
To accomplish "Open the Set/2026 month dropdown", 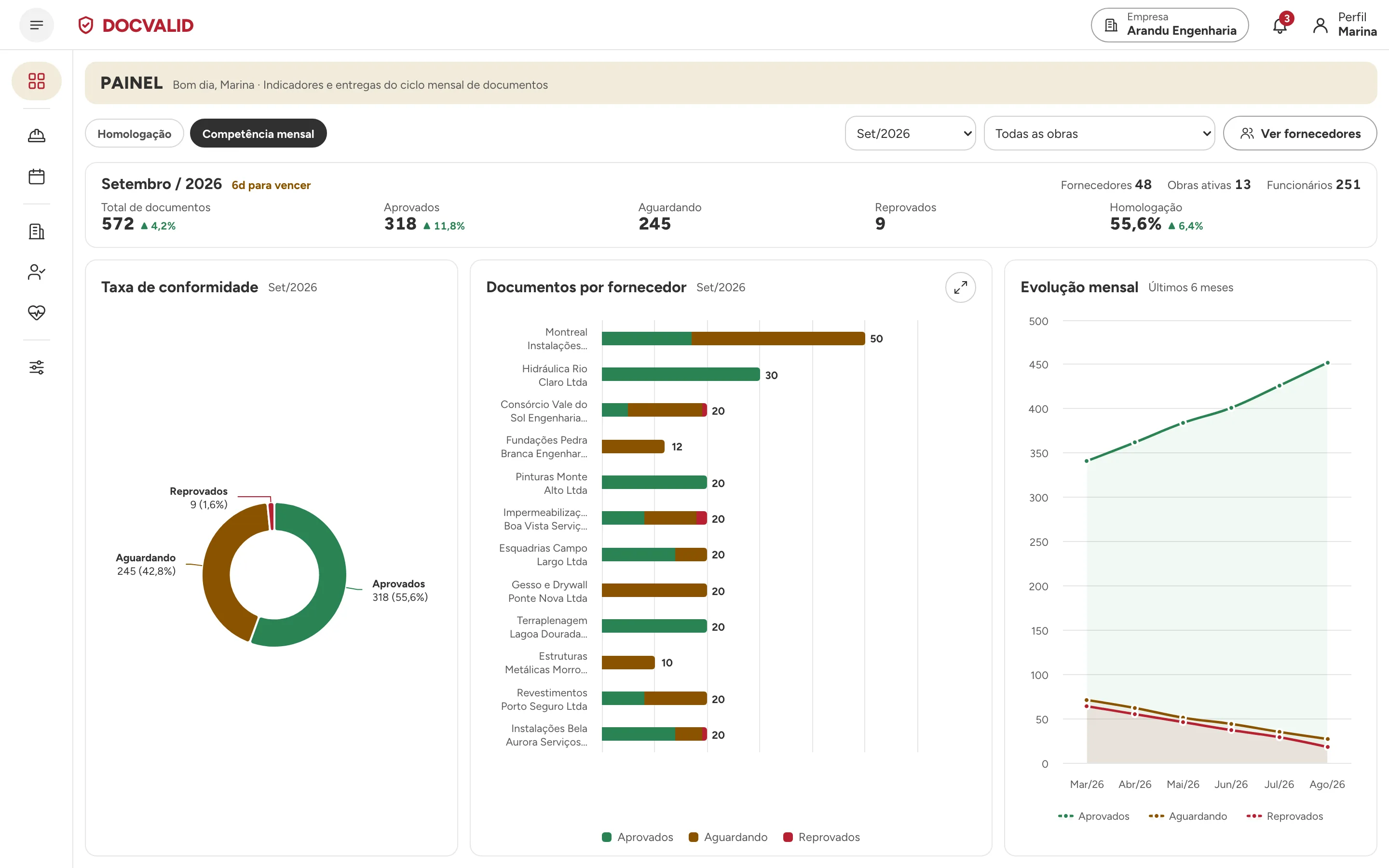I will (910, 134).
